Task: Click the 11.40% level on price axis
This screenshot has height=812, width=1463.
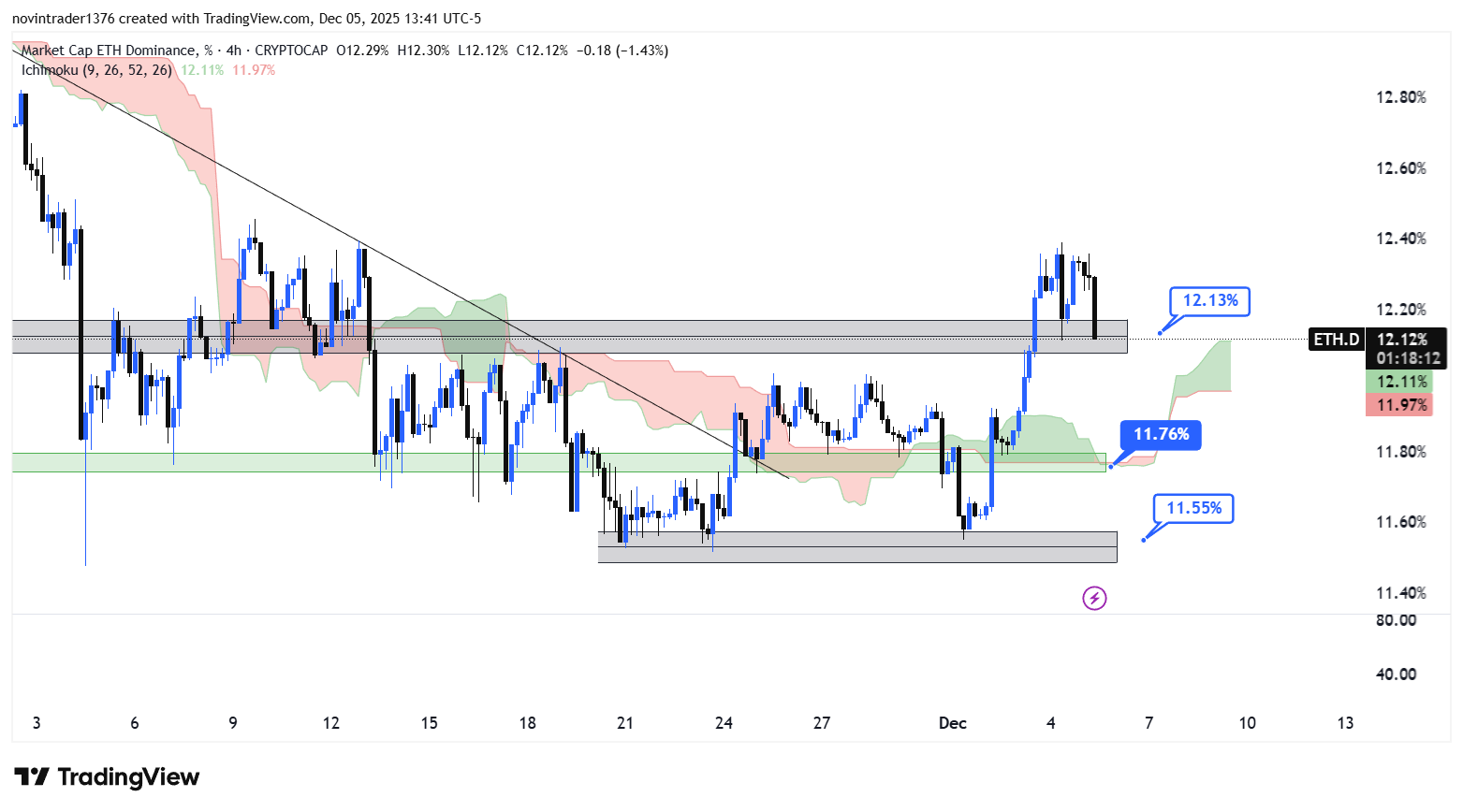Action: pos(1400,593)
